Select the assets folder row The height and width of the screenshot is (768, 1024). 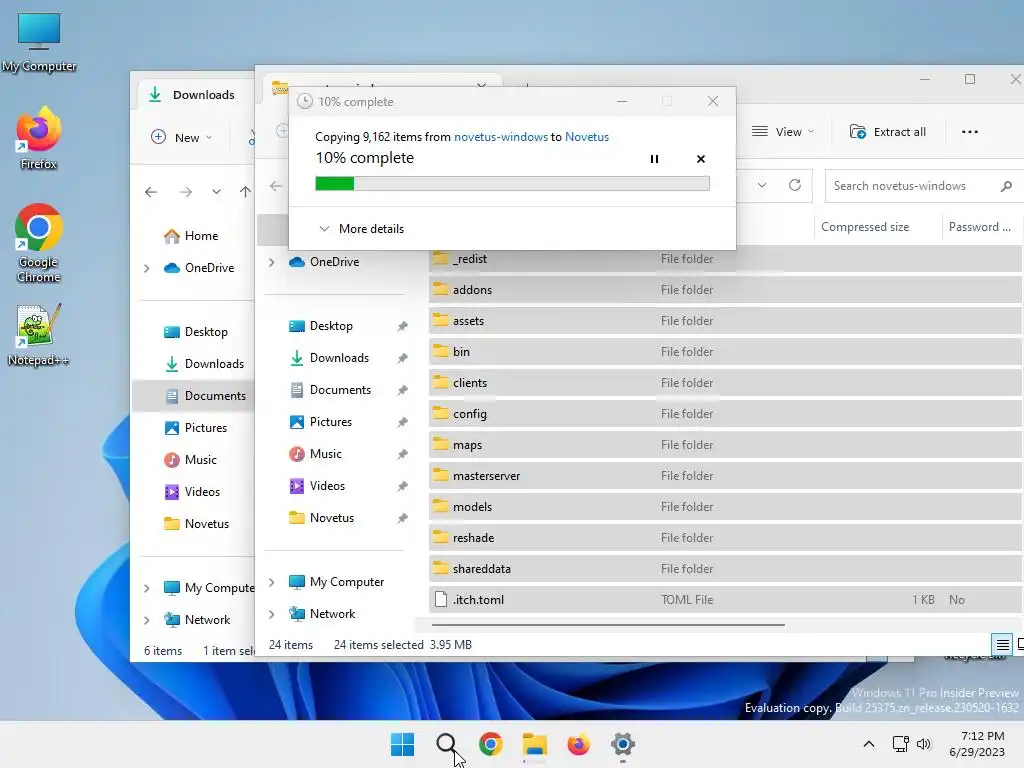click(725, 321)
